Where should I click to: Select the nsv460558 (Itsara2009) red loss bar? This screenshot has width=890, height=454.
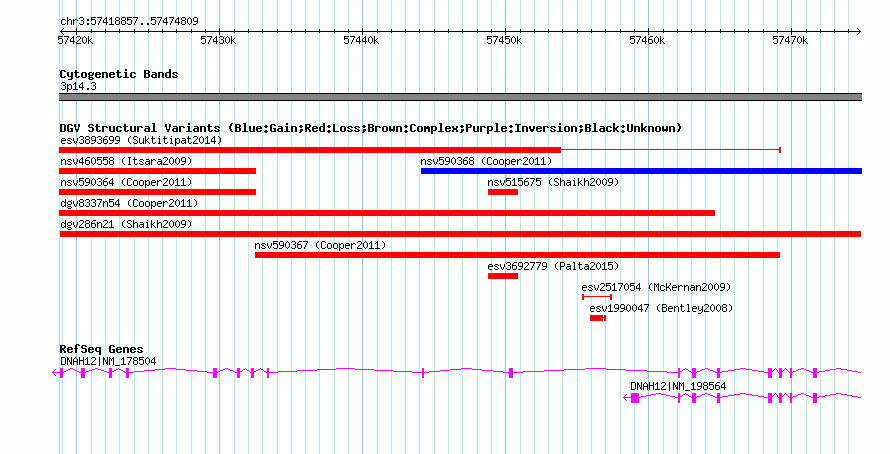[x=157, y=171]
